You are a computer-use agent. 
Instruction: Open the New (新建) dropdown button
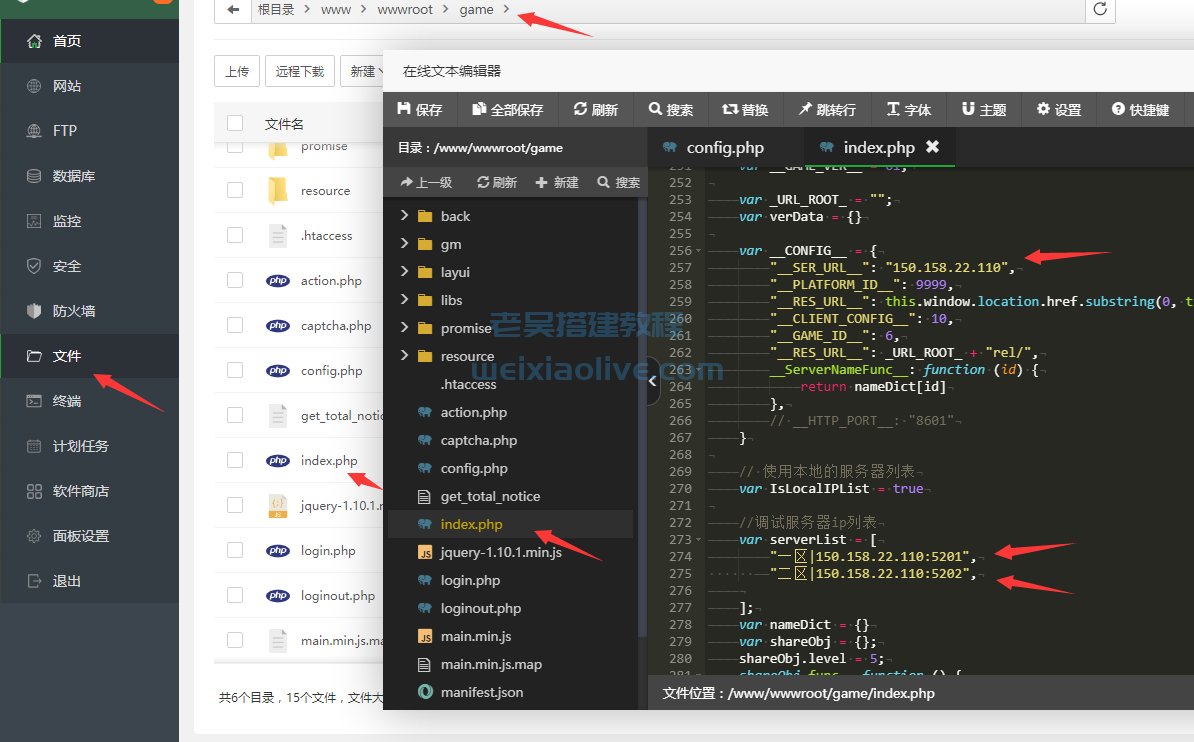365,72
